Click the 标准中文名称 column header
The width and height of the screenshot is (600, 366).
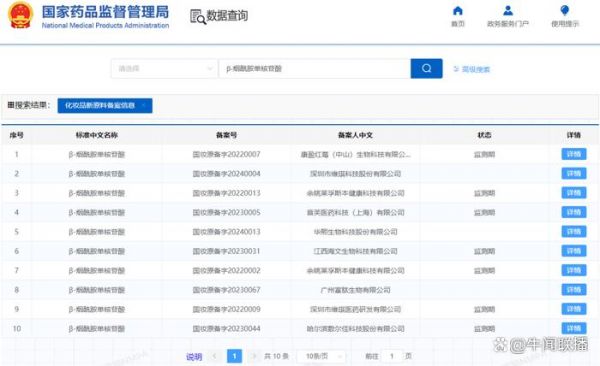[97, 135]
